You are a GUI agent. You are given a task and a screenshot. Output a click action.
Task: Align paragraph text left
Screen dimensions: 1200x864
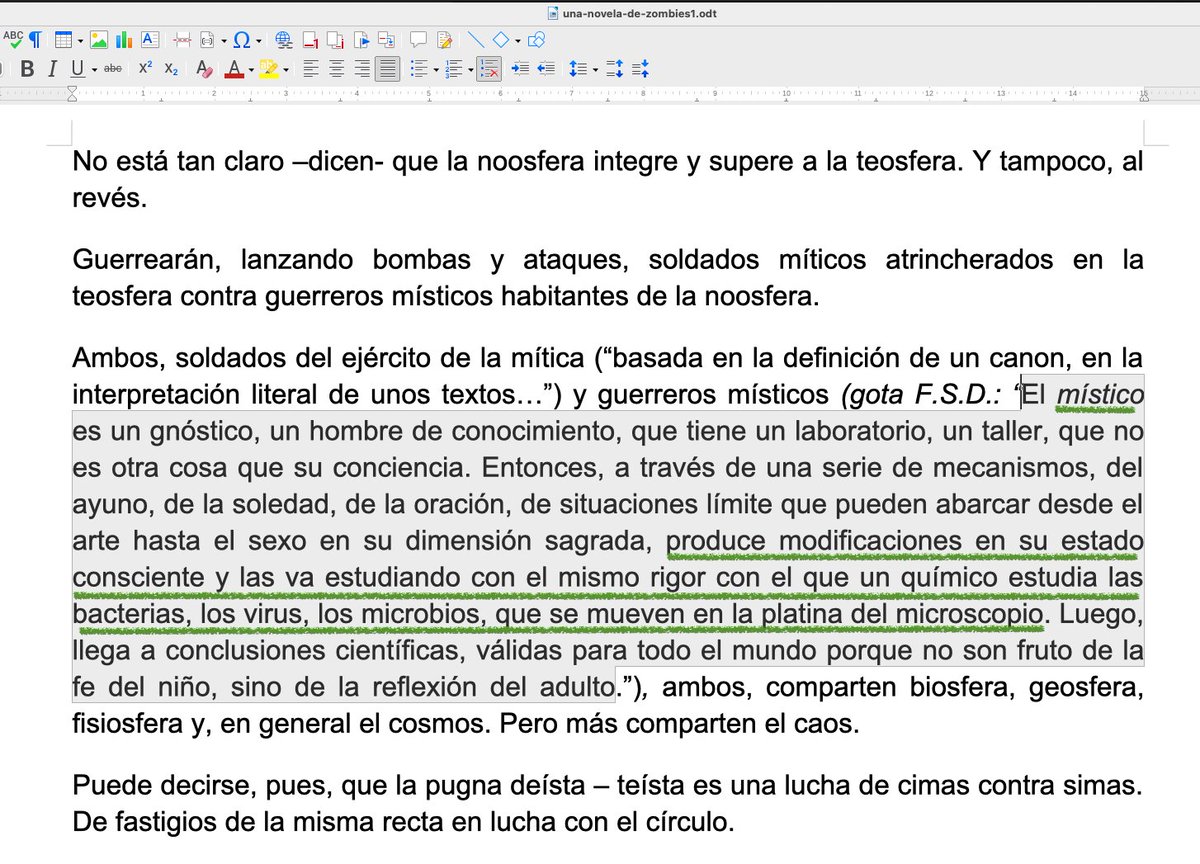pyautogui.click(x=311, y=69)
